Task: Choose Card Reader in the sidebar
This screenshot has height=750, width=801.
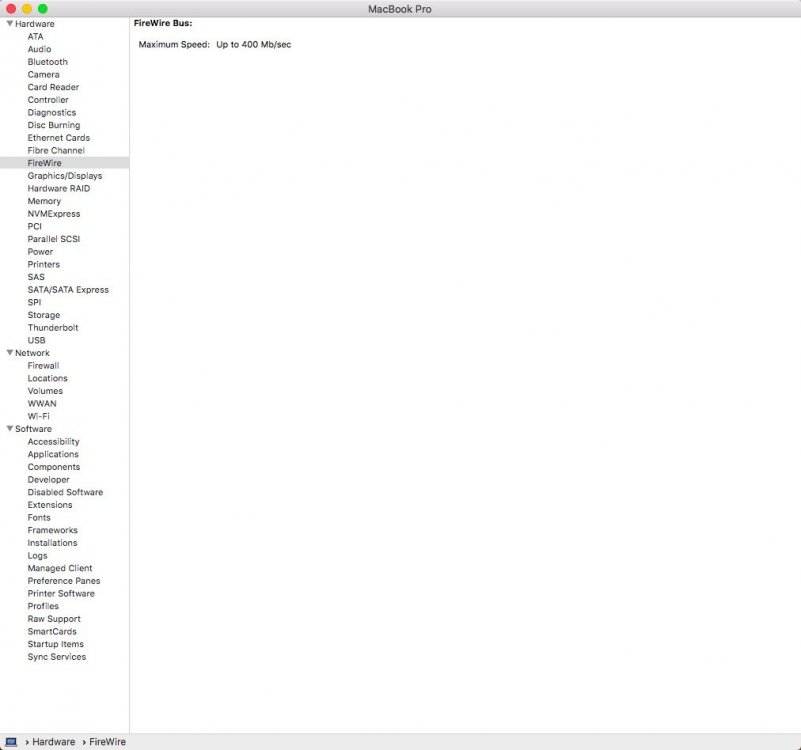Action: pyautogui.click(x=53, y=87)
